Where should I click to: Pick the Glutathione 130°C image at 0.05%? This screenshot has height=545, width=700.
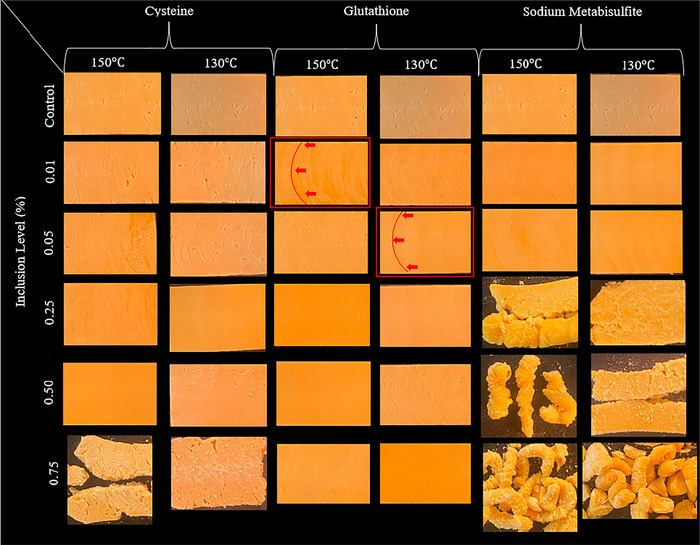click(425, 242)
